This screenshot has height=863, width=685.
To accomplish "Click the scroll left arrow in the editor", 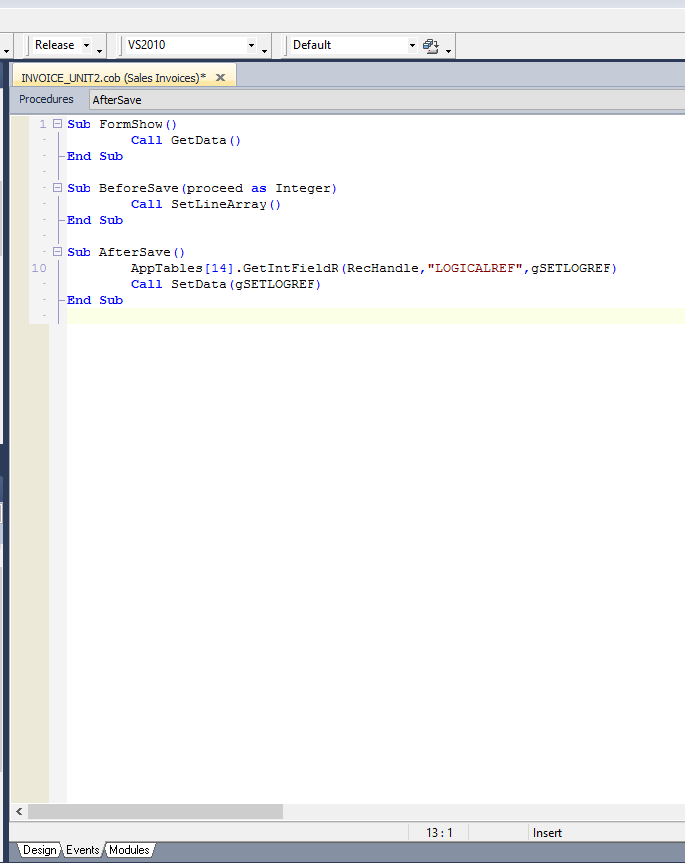I will point(19,811).
